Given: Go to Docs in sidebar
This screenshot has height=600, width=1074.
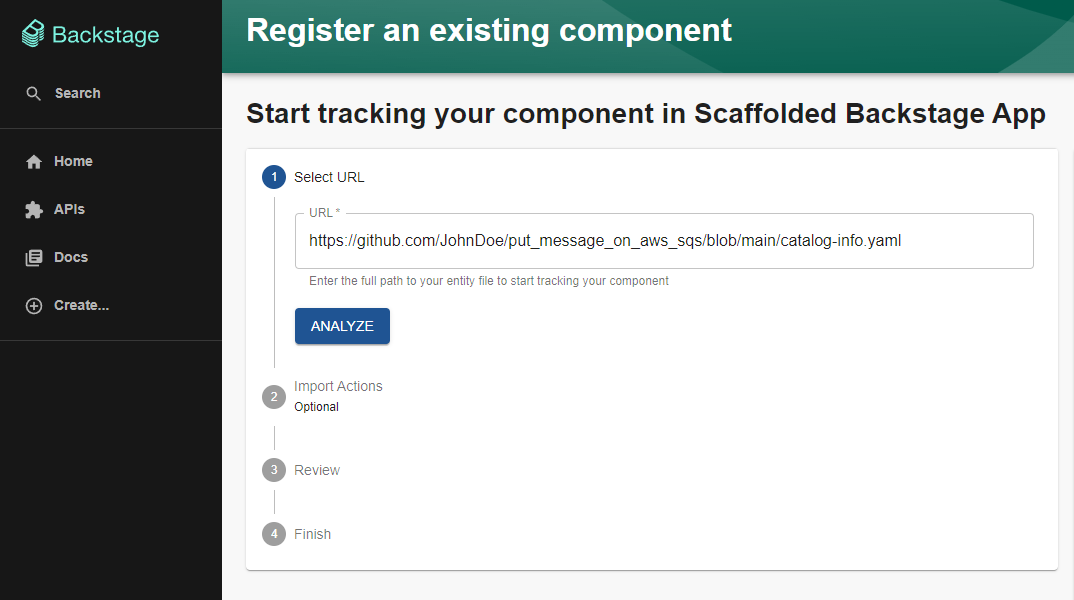Looking at the screenshot, I should point(71,257).
